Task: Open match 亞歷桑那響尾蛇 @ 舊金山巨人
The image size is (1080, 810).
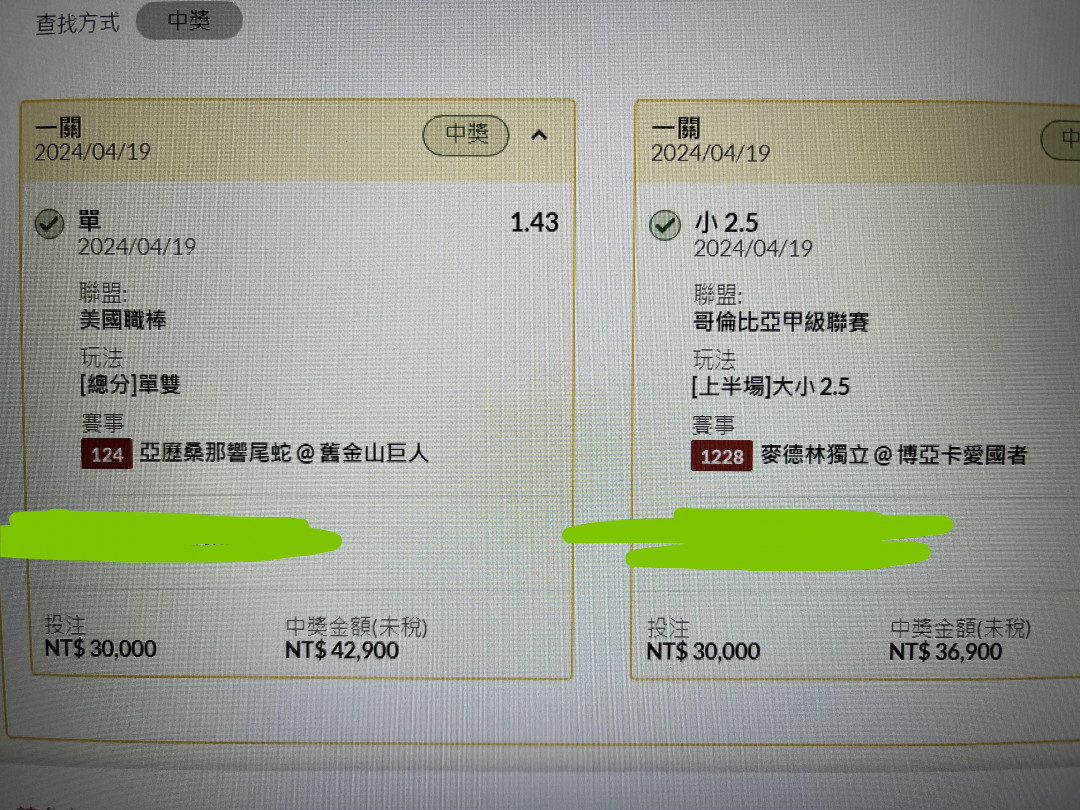Action: 284,453
